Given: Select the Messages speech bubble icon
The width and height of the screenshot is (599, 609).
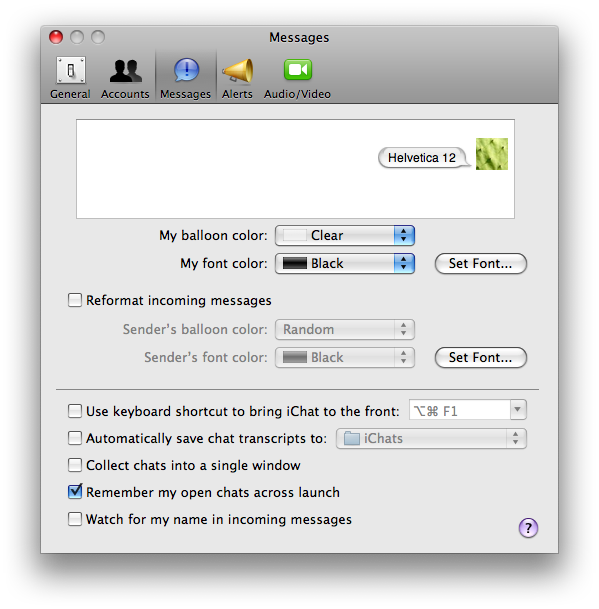Looking at the screenshot, I should [186, 70].
